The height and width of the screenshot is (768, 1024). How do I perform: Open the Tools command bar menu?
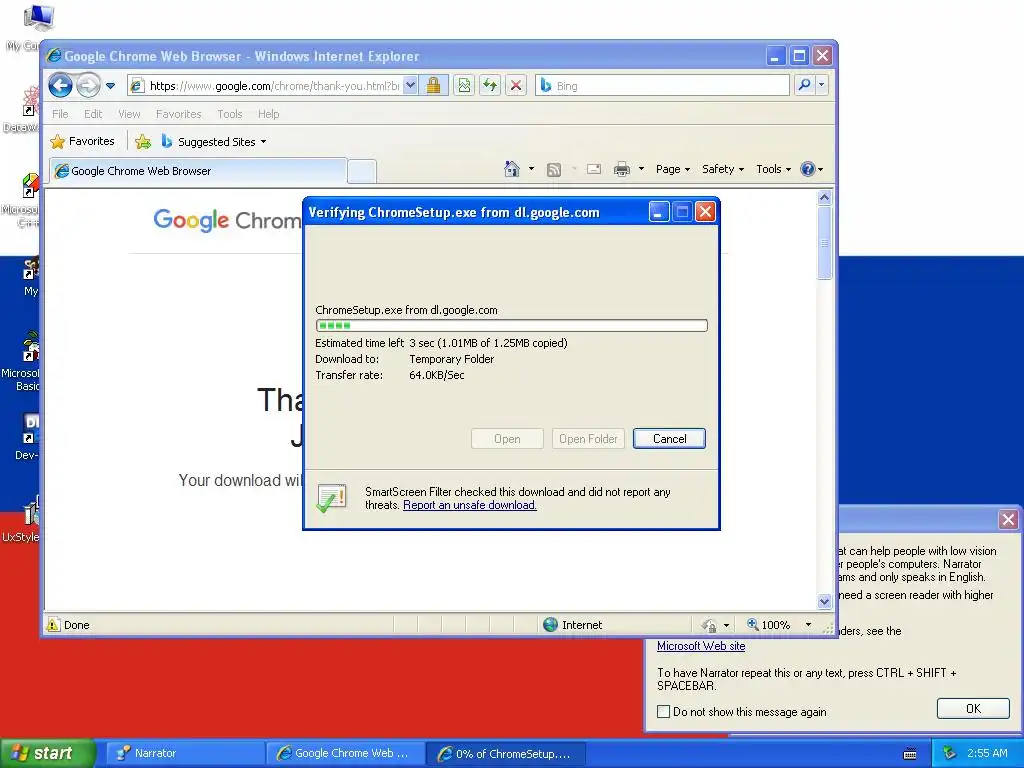[x=773, y=169]
